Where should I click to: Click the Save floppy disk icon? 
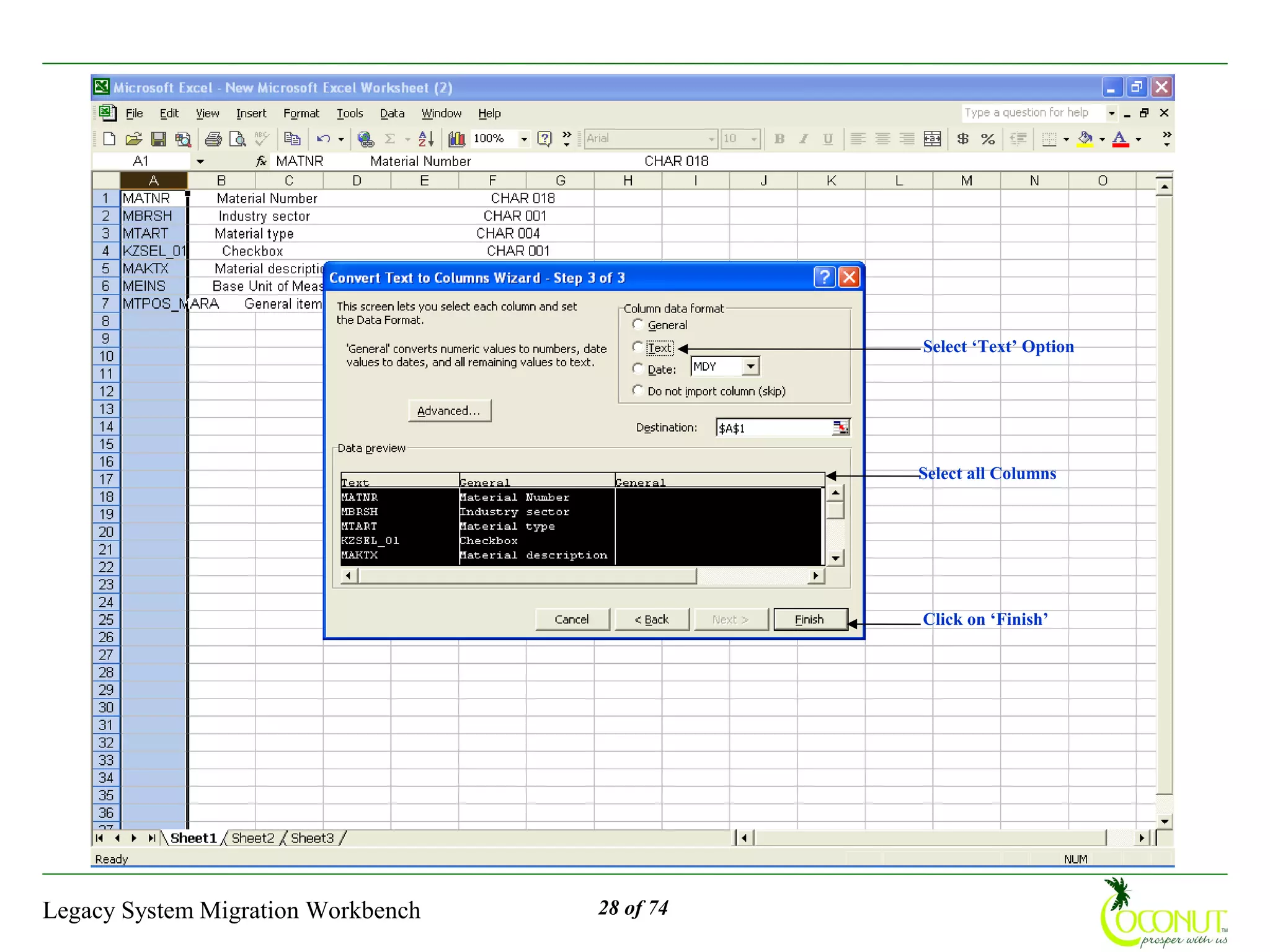tap(158, 139)
